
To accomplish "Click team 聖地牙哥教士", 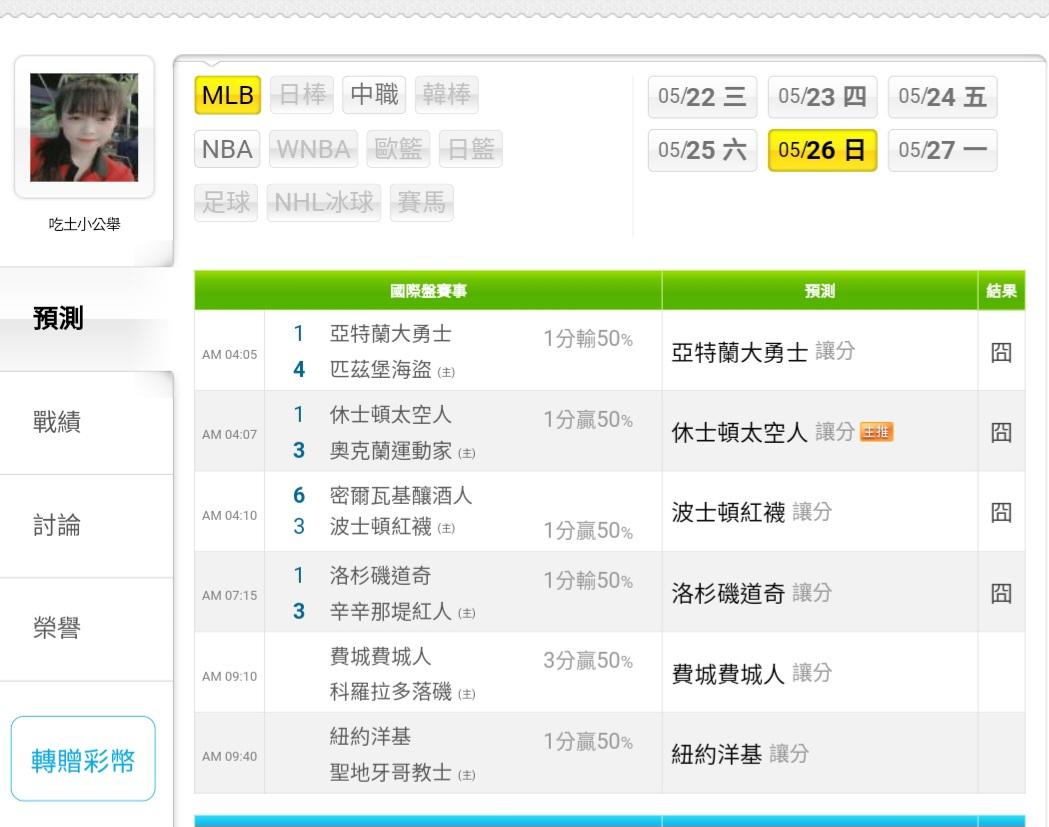I will coord(391,772).
